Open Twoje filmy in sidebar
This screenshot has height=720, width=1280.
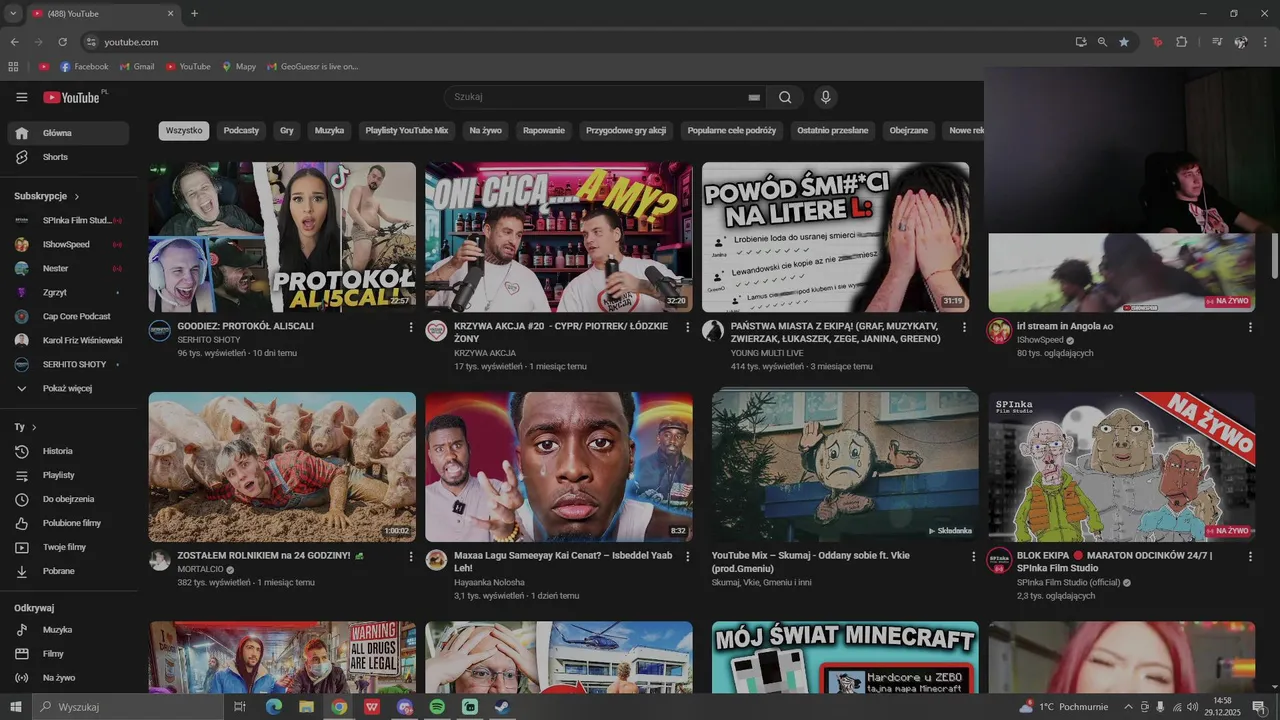point(68,547)
